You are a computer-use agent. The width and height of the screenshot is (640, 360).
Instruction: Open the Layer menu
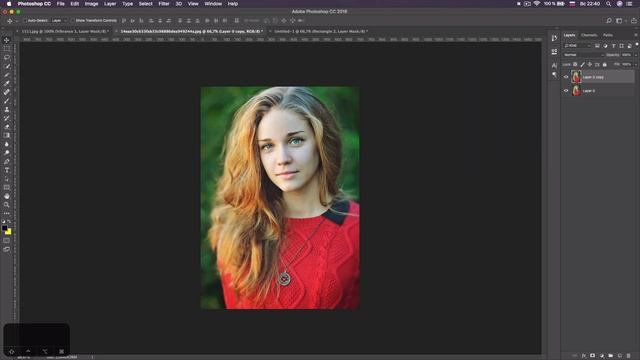pos(110,4)
